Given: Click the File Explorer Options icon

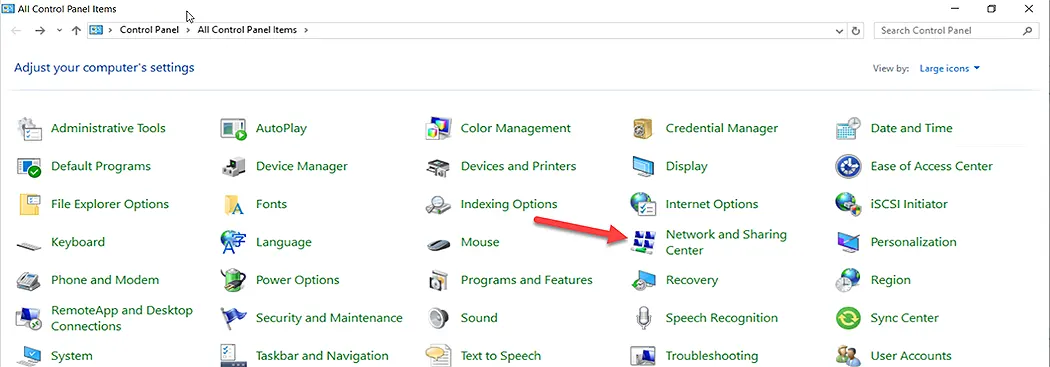Looking at the screenshot, I should click(29, 204).
